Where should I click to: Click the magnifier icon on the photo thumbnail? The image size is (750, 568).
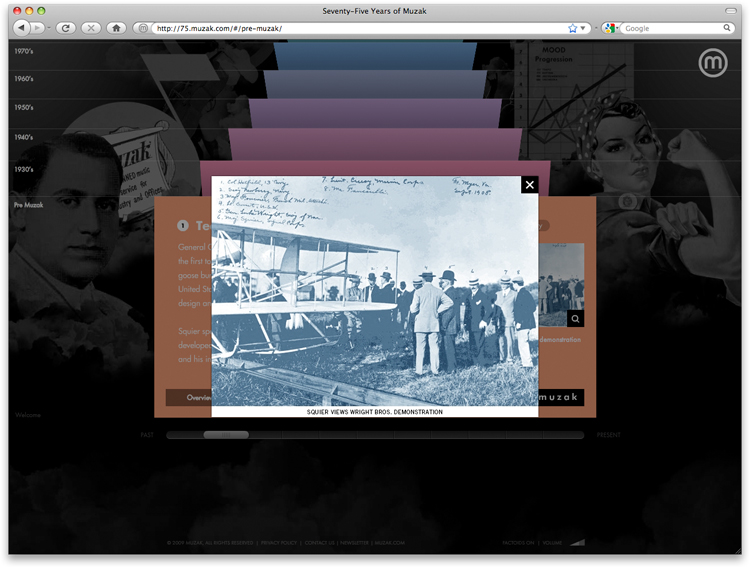click(x=575, y=319)
